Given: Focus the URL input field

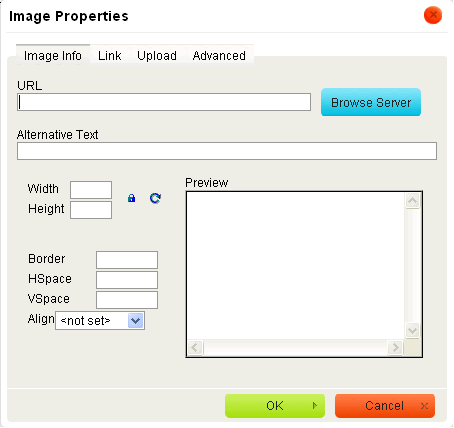Looking at the screenshot, I should [164, 102].
